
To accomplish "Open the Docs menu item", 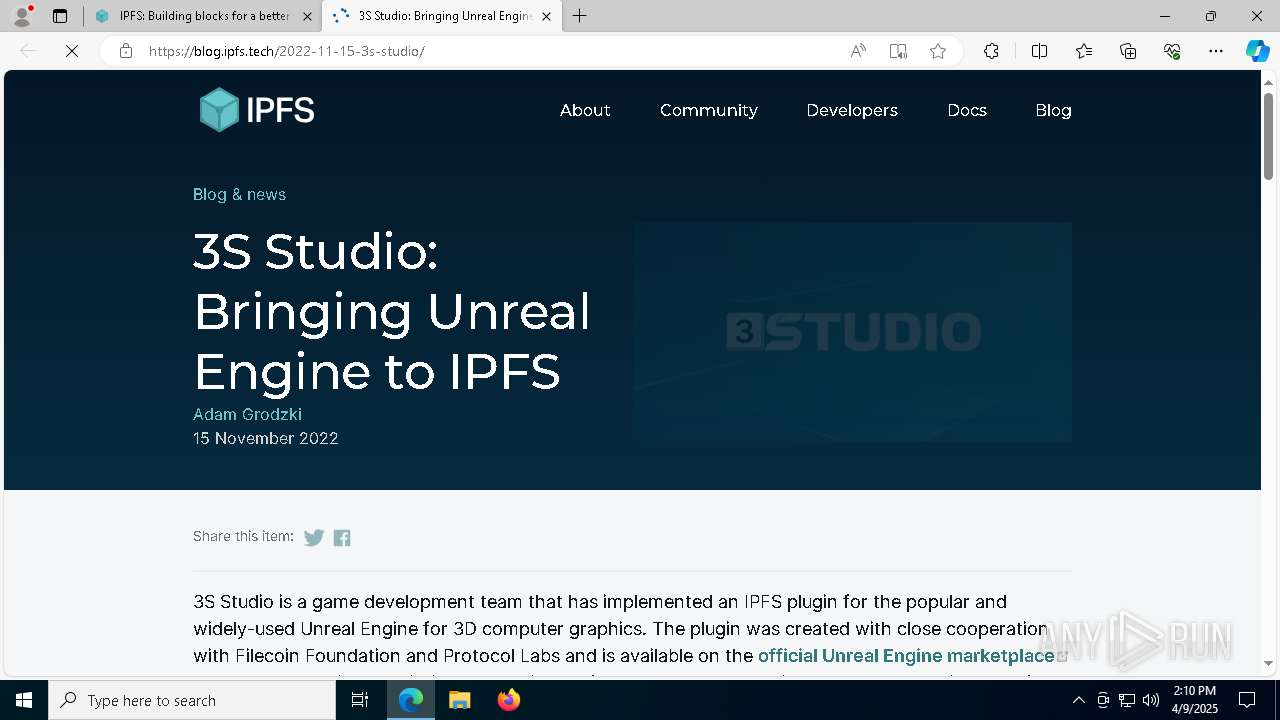I will (x=967, y=110).
